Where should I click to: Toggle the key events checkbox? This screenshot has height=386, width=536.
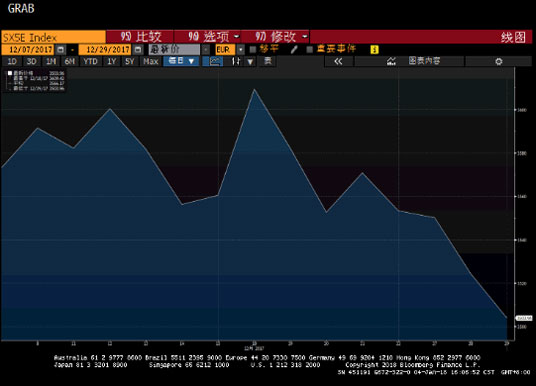pyautogui.click(x=310, y=50)
